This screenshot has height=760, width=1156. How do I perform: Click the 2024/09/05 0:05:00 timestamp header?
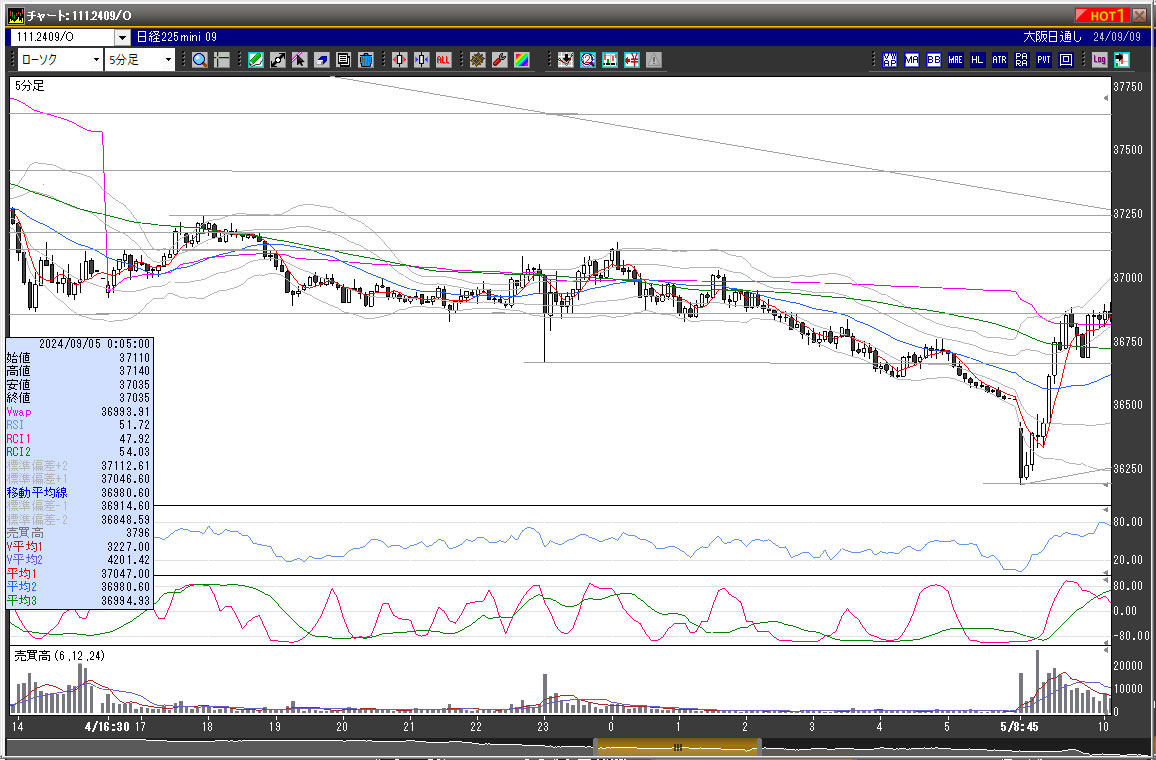click(94, 344)
